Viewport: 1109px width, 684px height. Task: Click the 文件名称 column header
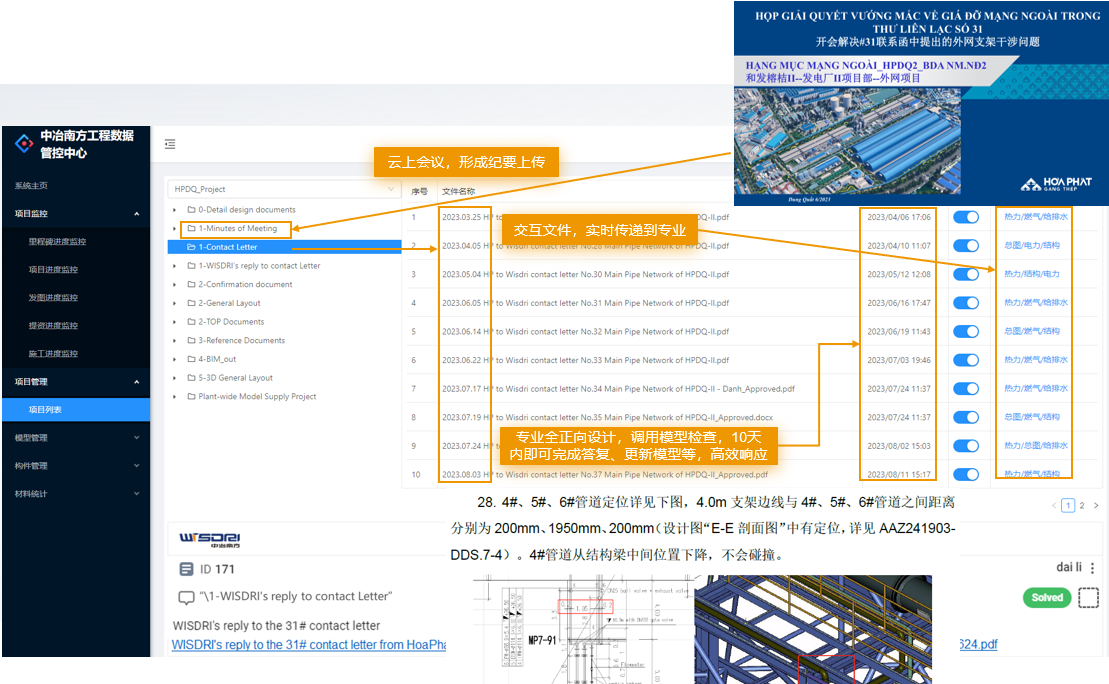458,192
